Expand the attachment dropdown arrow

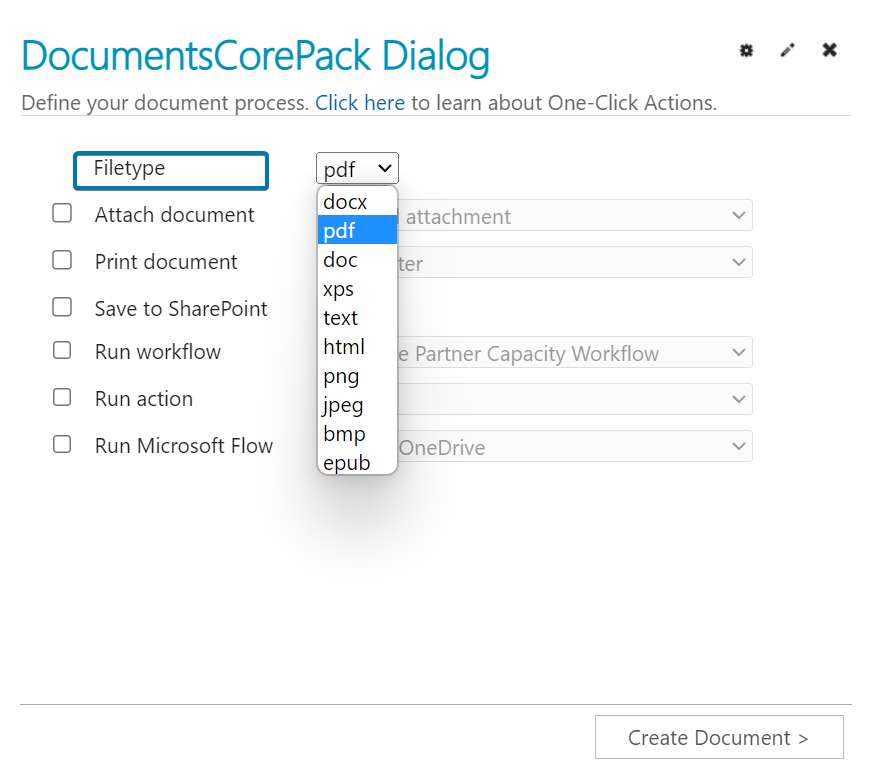coord(738,215)
